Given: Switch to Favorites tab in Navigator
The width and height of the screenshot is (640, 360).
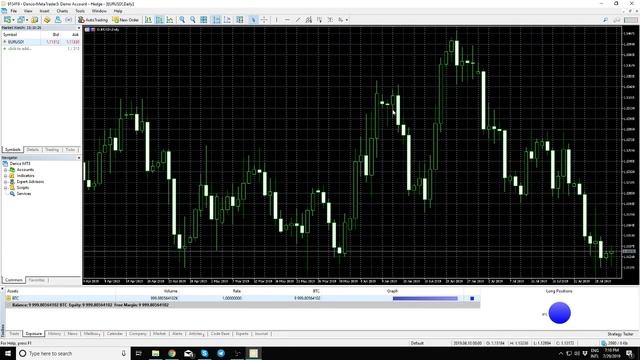Looking at the screenshot, I should [x=37, y=280].
